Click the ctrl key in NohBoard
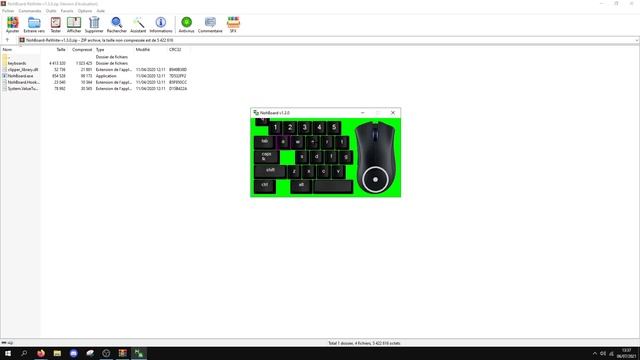Screen dimensions: 640x360 [265, 186]
